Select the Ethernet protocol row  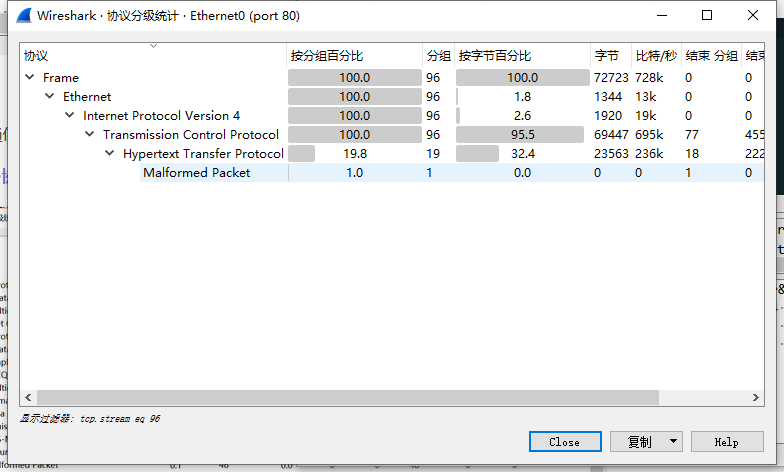(392, 96)
